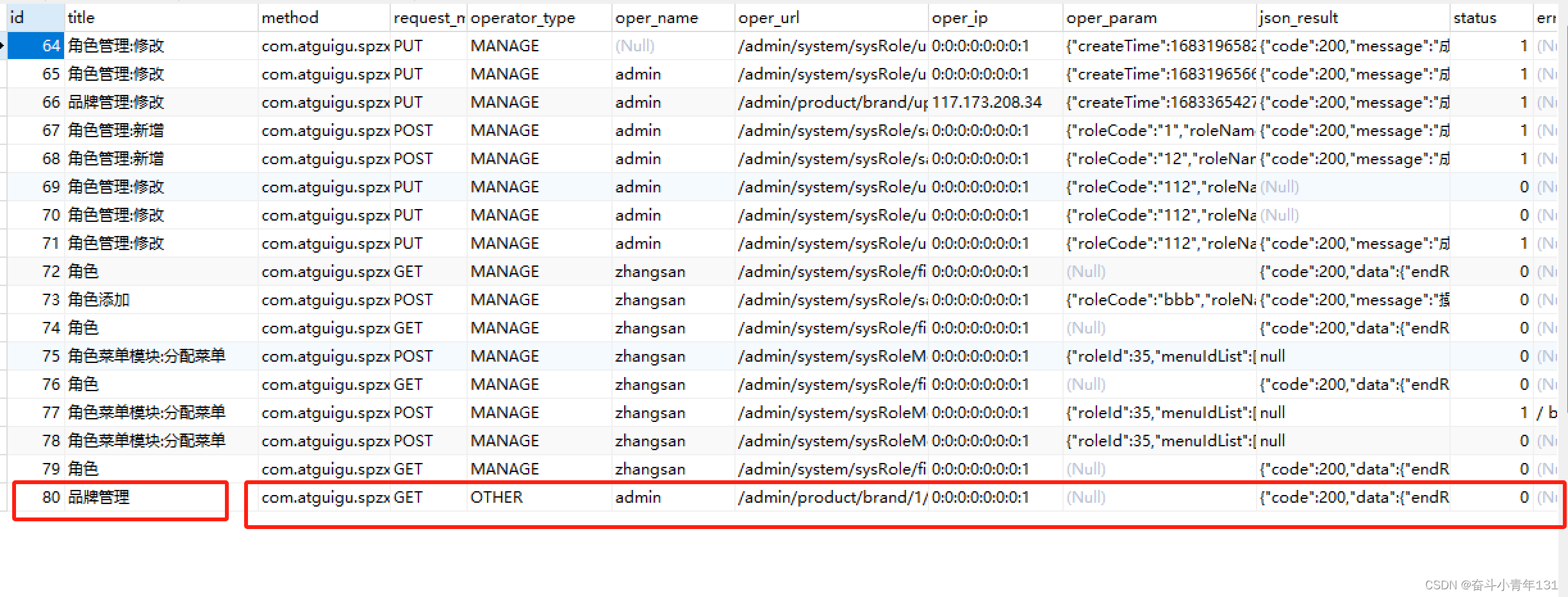Select admin oper_name in row 71
The width and height of the screenshot is (1568, 597).
[x=673, y=244]
